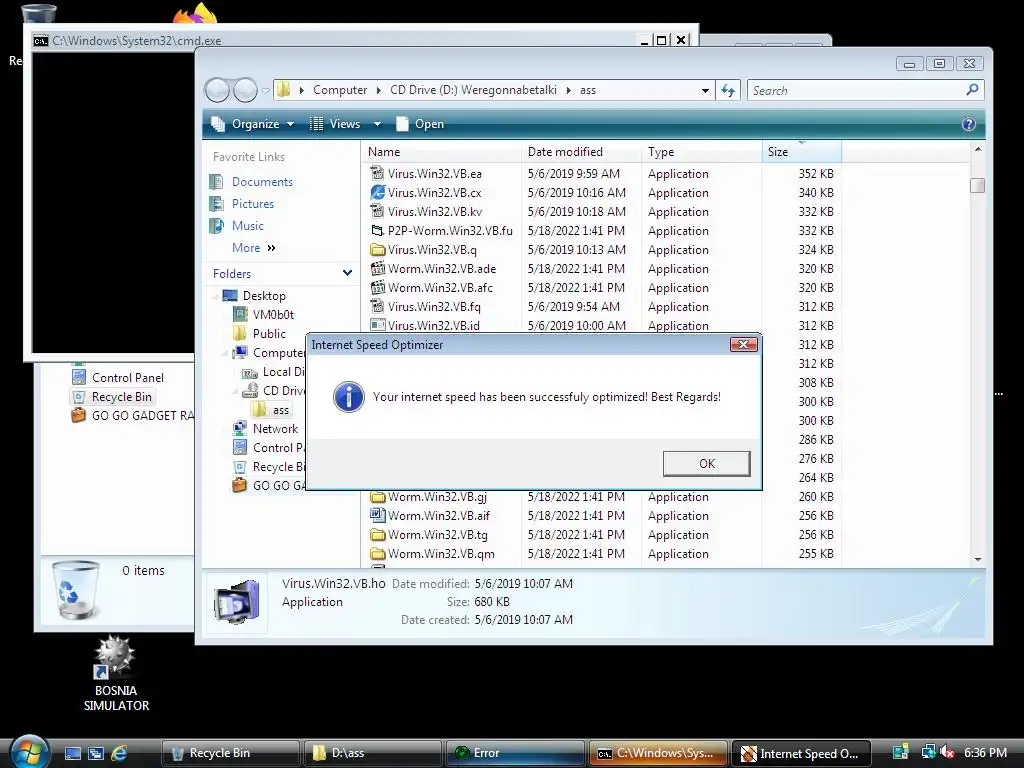Click Switch between windows quick launch icon
This screenshot has height=768, width=1024.
coord(96,753)
